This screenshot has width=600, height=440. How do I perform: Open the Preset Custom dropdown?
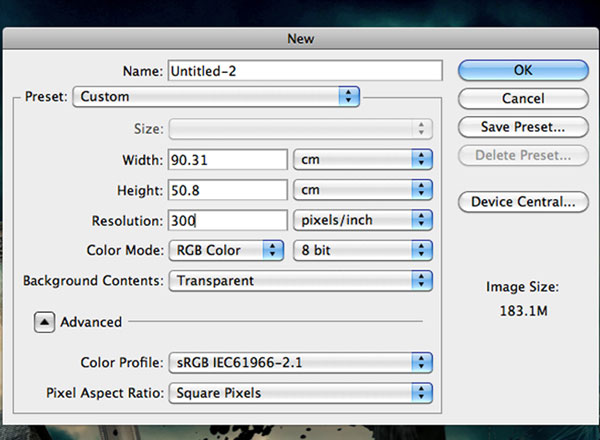pos(216,96)
